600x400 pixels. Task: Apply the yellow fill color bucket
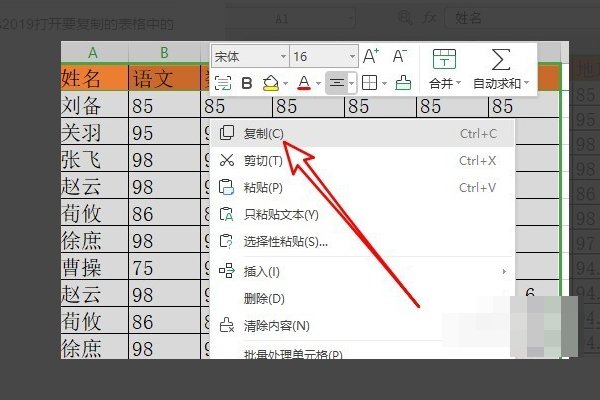(271, 83)
